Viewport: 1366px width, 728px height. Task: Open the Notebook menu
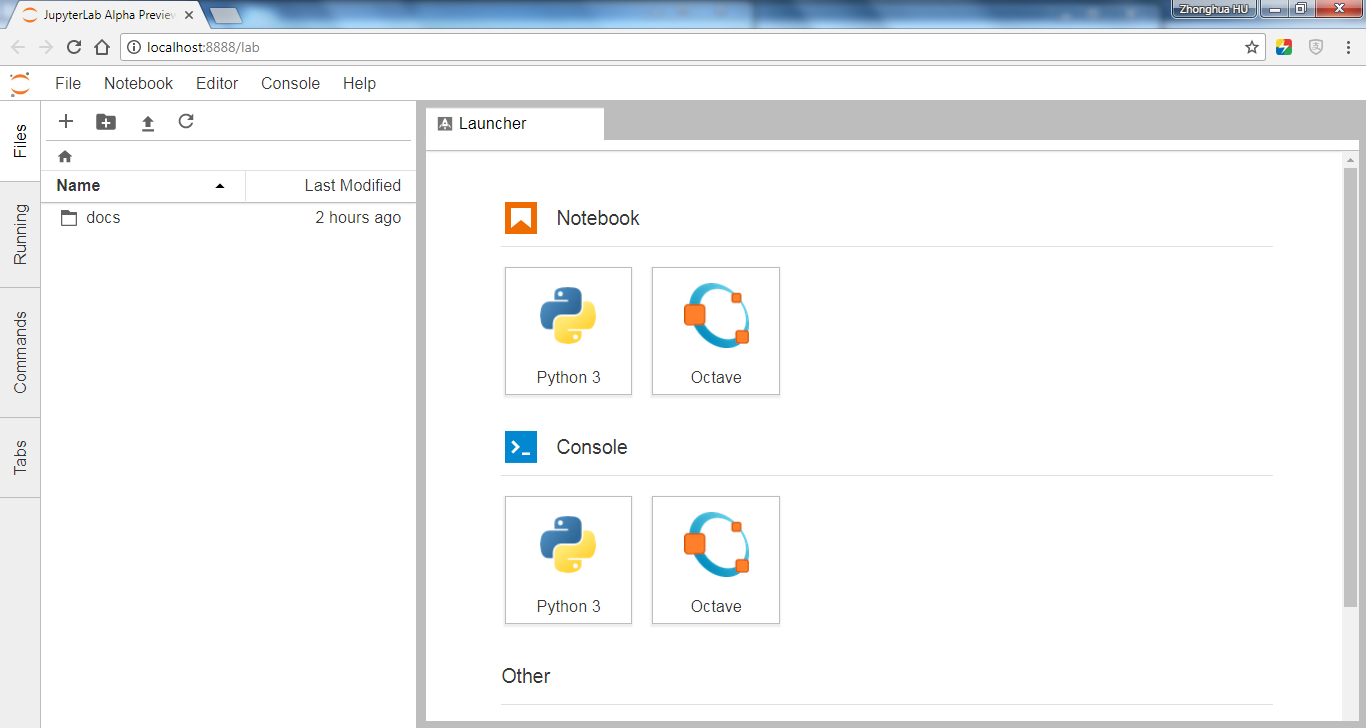click(x=139, y=84)
